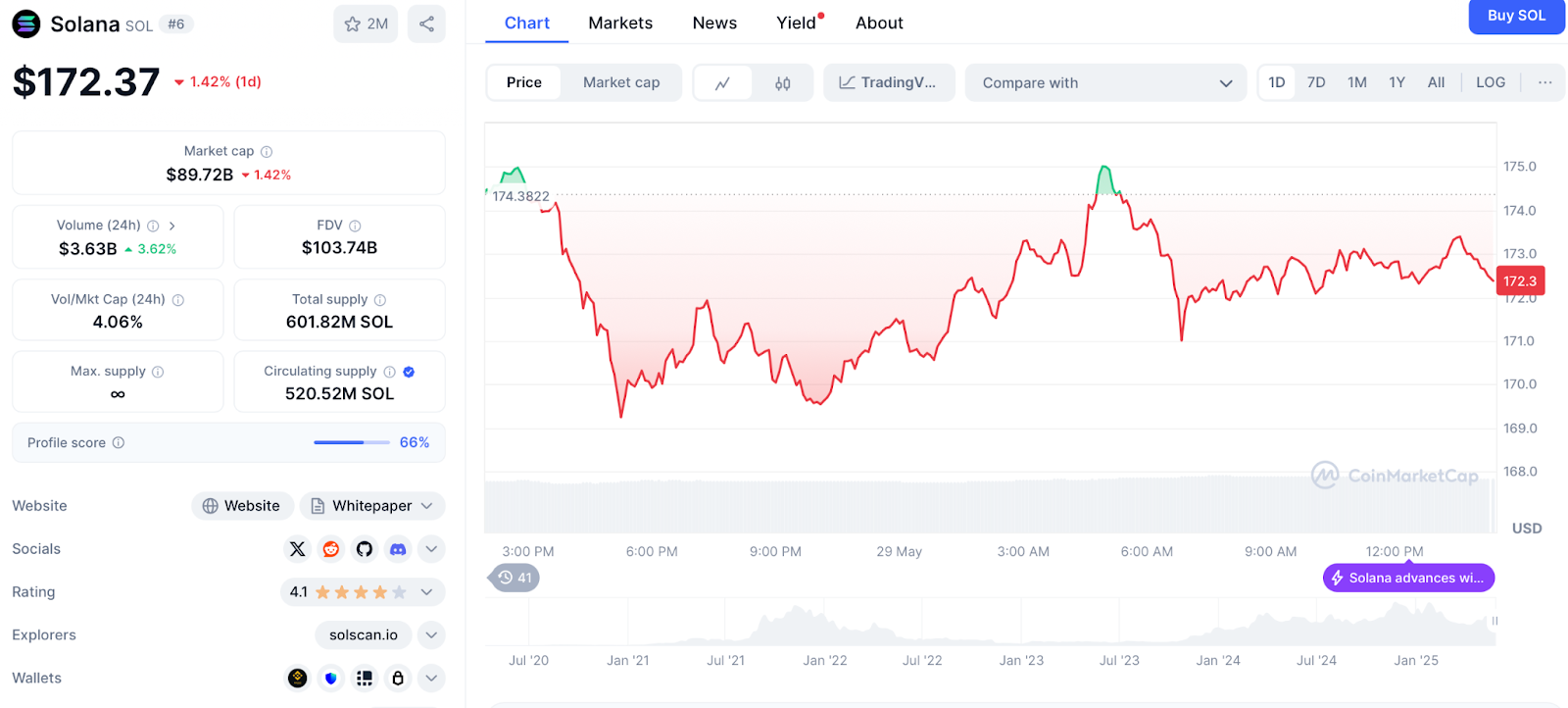Open Vol/Mkt Cap (24h) info icon
Screen dimensions: 1568x708
178,300
